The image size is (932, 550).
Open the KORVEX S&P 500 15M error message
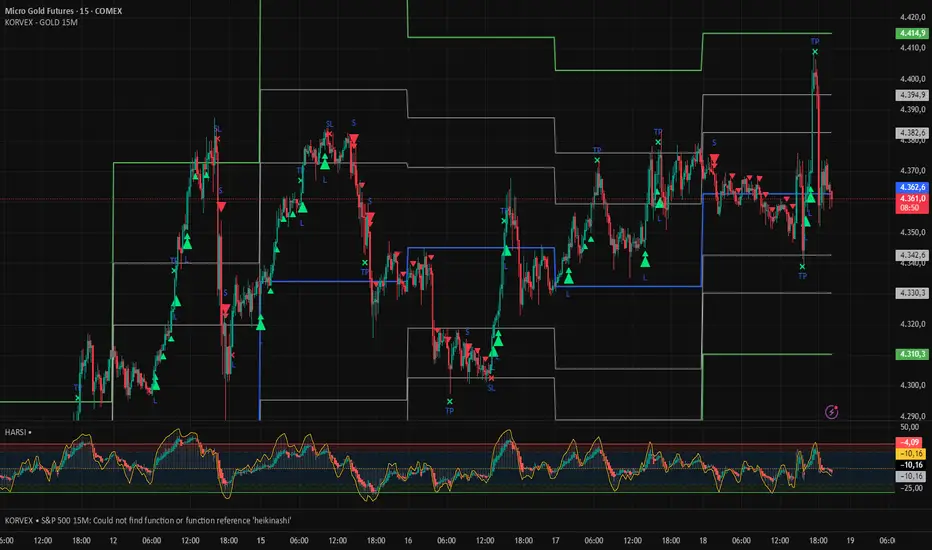coord(148,520)
